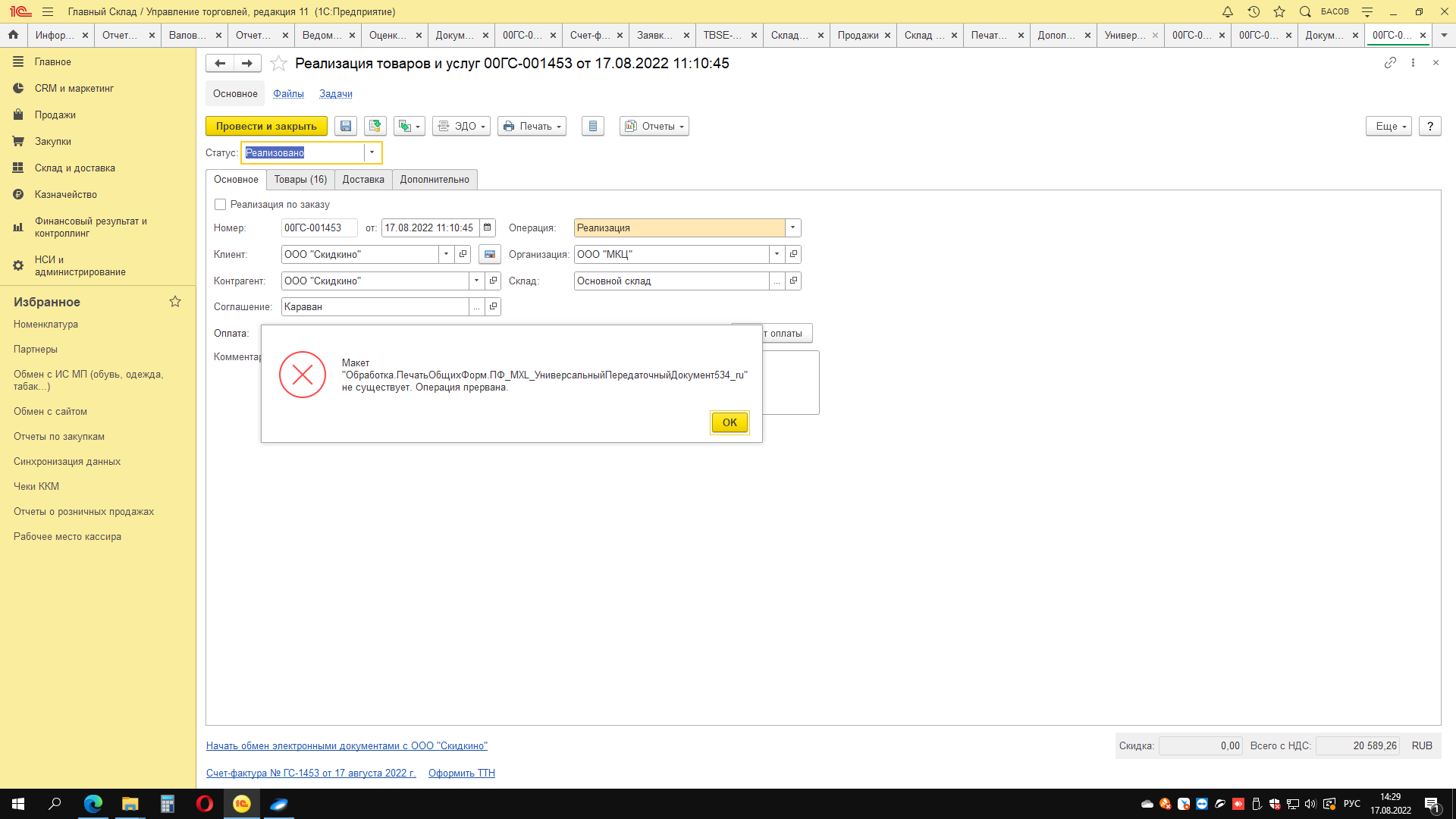The image size is (1456, 819).
Task: Open Номенклатура in Избранное
Action: pos(45,324)
